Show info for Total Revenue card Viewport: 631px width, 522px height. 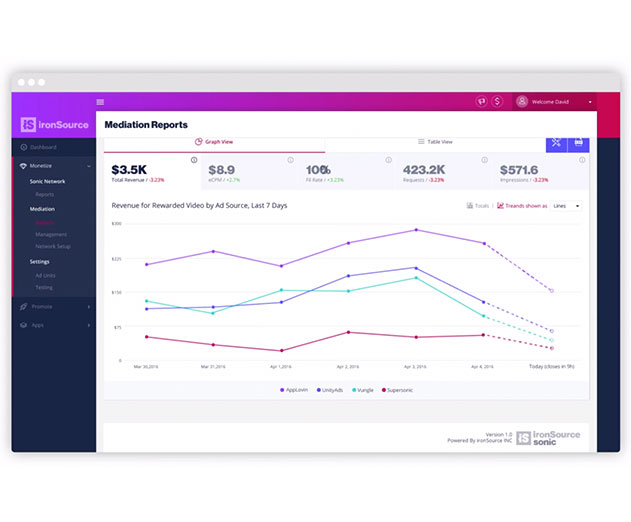pos(194,160)
